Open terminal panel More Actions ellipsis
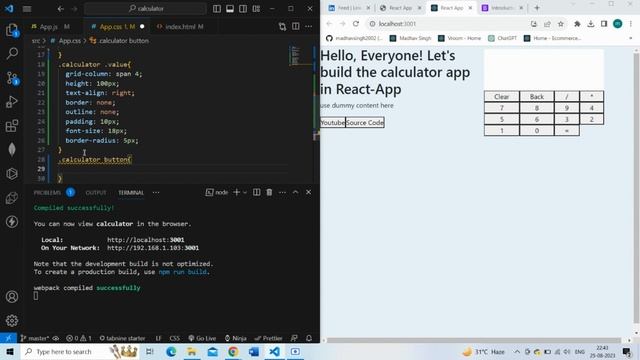Viewport: 640px width, 360px height. point(282,192)
